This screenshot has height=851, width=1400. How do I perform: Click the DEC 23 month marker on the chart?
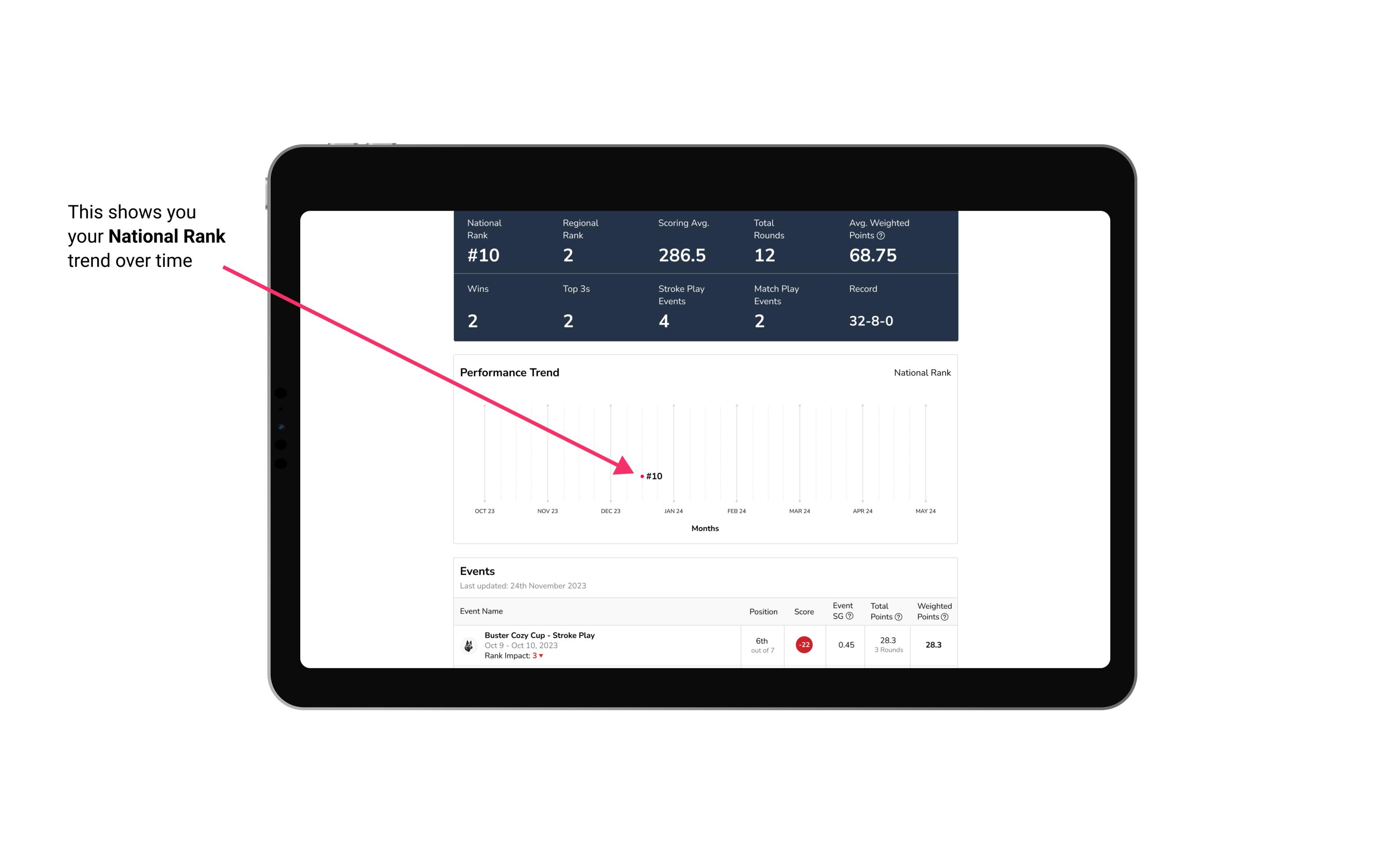[611, 510]
